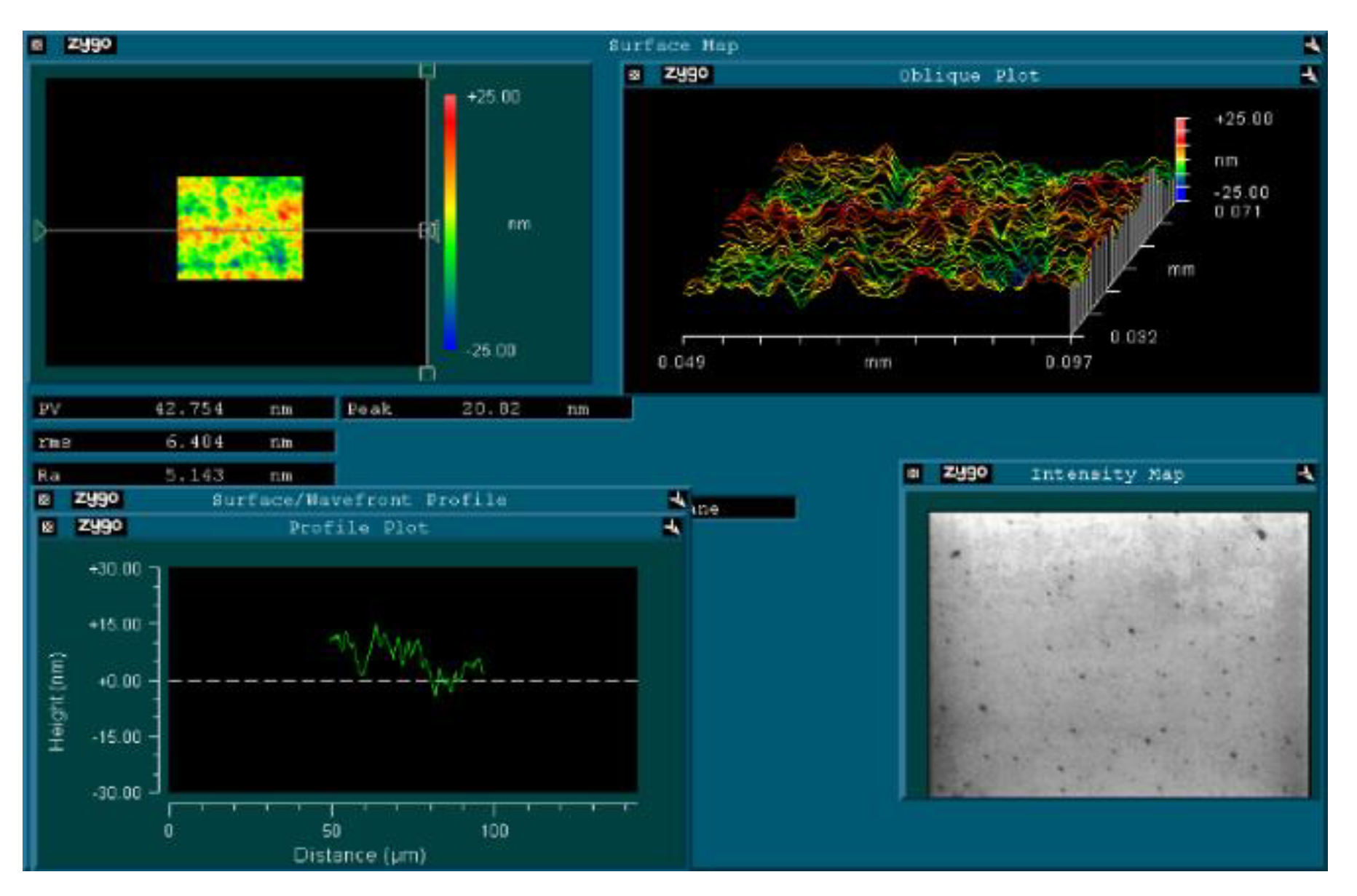The height and width of the screenshot is (896, 1357).
Task: Click the grayscale intensity map image
Action: coord(1117,654)
